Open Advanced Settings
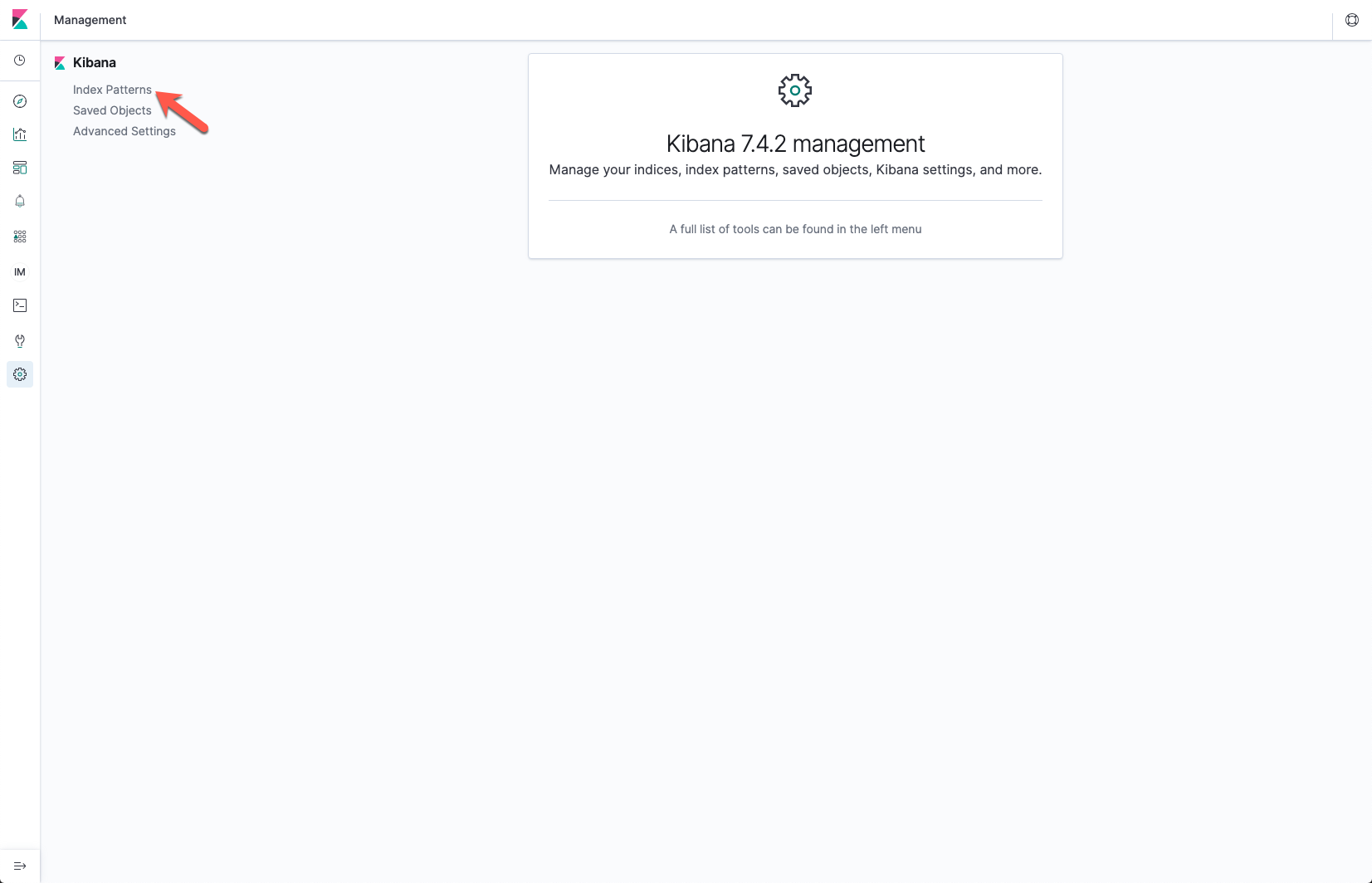This screenshot has height=883, width=1372. tap(125, 131)
